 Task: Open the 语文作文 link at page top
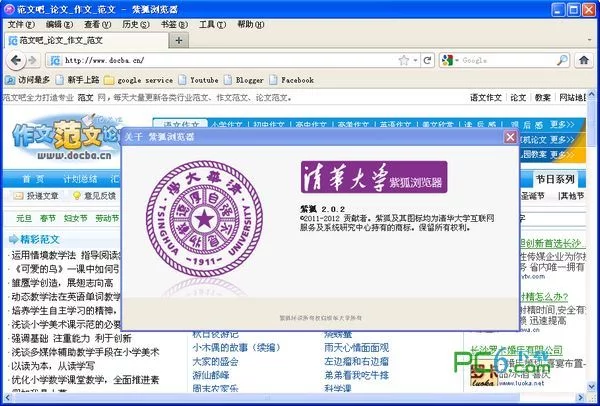[x=486, y=98]
